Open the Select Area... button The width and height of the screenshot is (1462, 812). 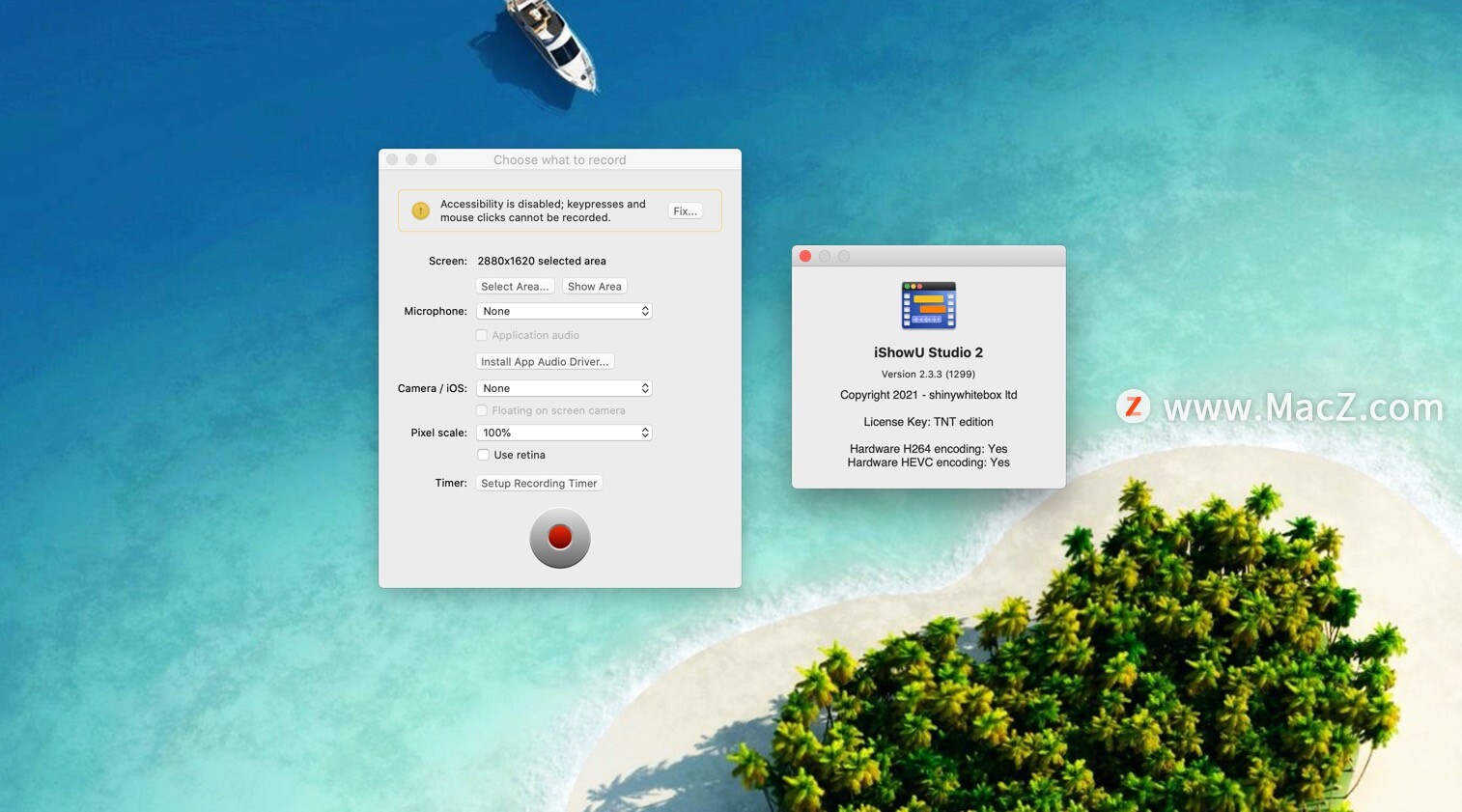point(515,286)
